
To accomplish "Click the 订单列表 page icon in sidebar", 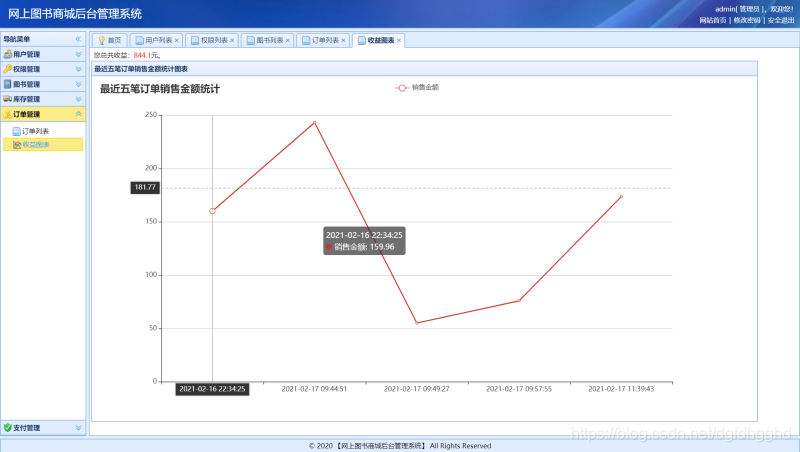I will pyautogui.click(x=16, y=131).
